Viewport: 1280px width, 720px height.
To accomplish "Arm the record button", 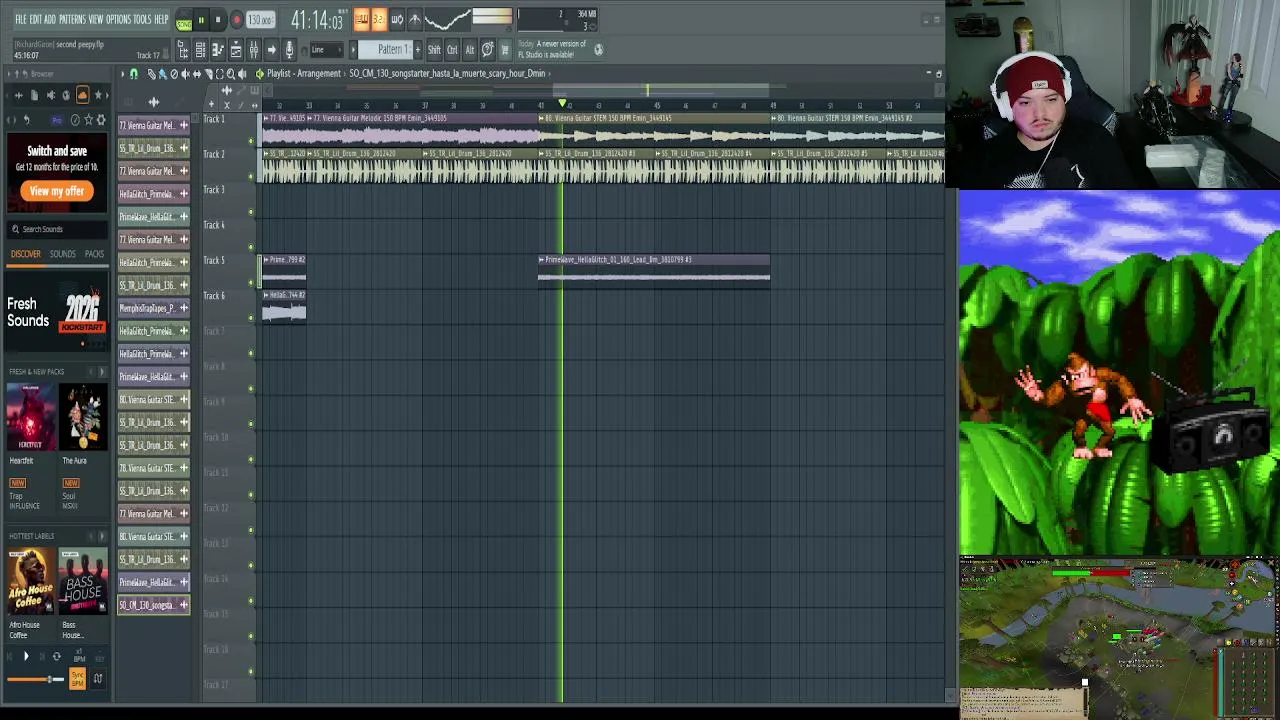I will pos(236,20).
